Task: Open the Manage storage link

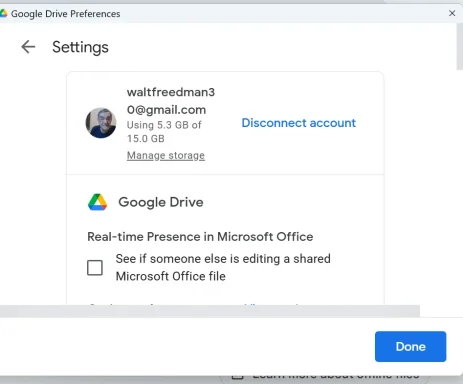Action: click(166, 155)
